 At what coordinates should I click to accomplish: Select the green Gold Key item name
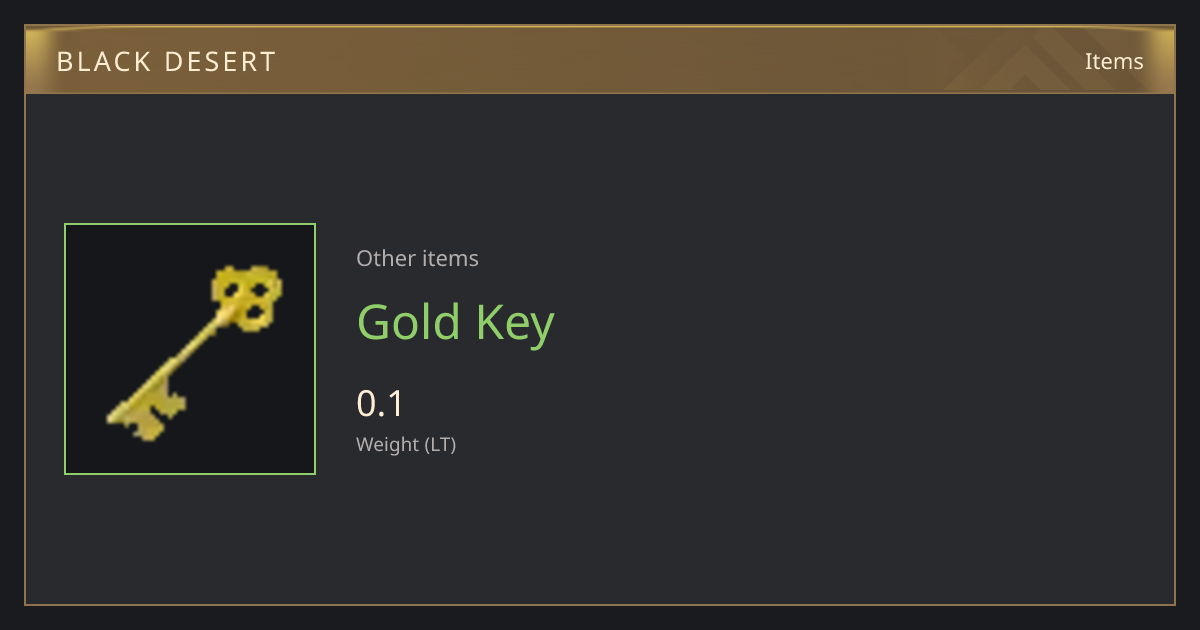tap(456, 322)
